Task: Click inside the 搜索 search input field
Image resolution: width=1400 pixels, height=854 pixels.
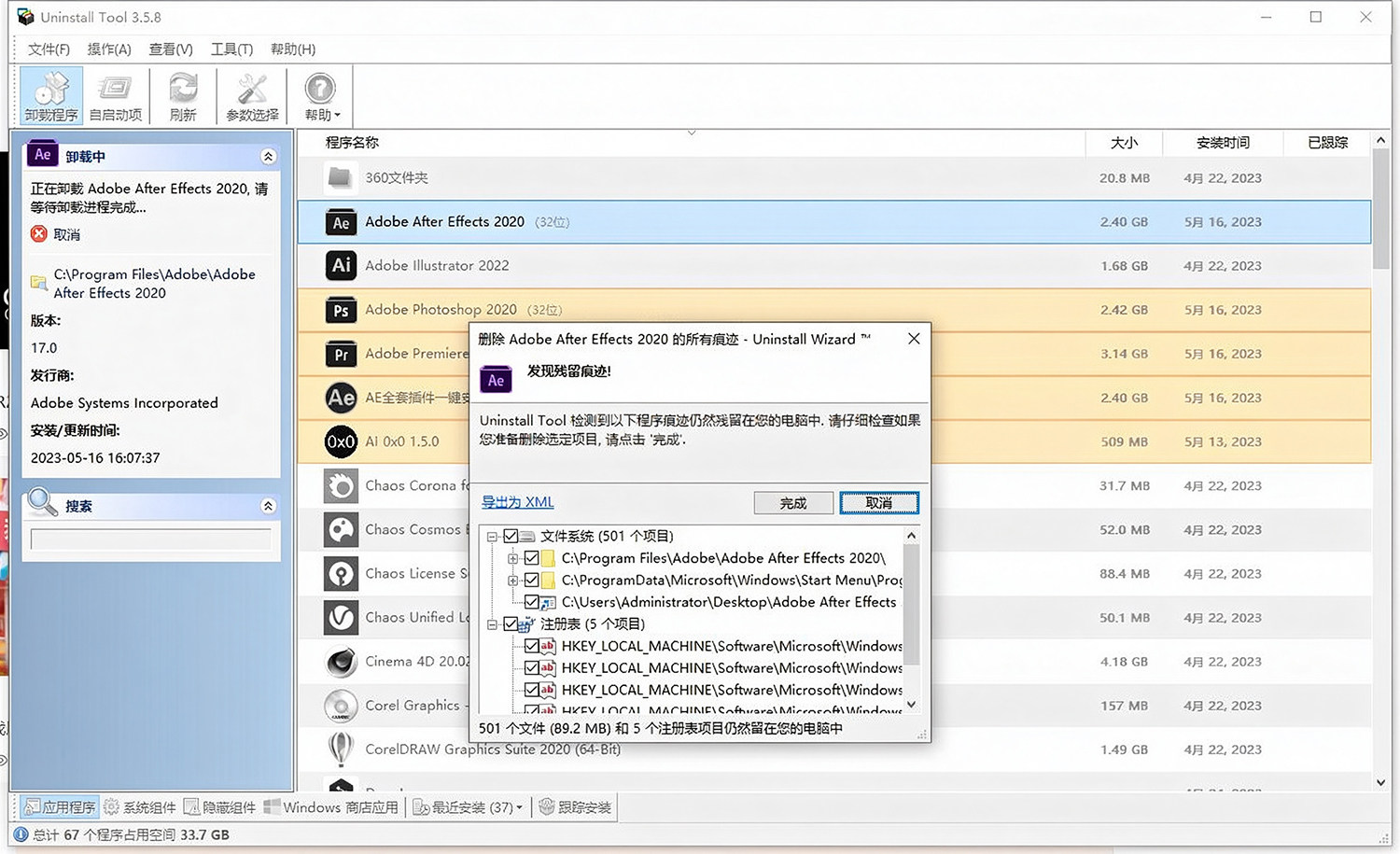Action: click(x=151, y=539)
